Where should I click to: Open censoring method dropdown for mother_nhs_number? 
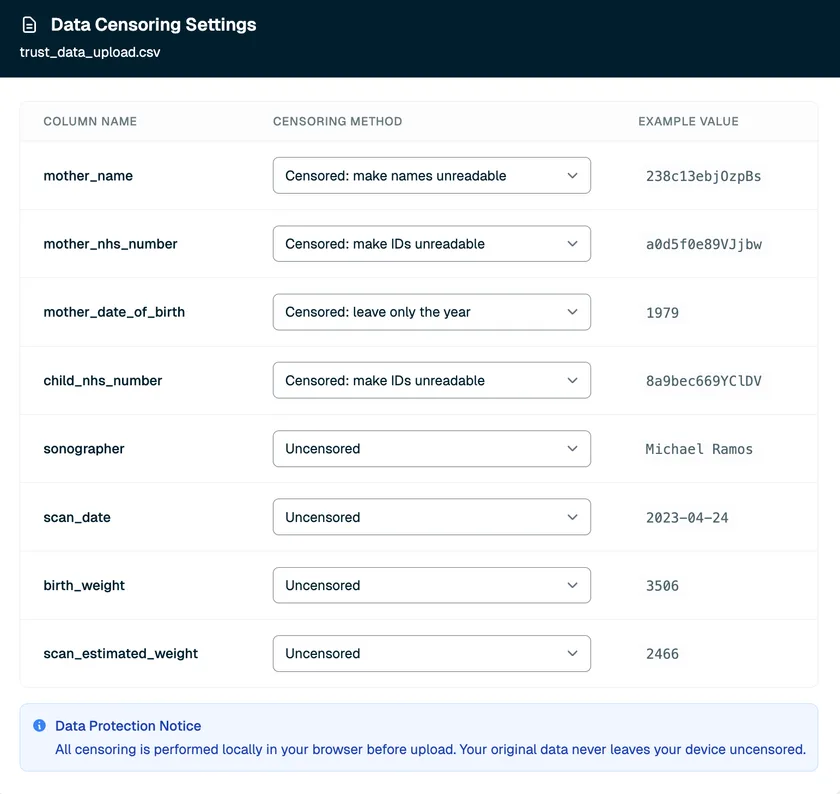click(x=432, y=244)
